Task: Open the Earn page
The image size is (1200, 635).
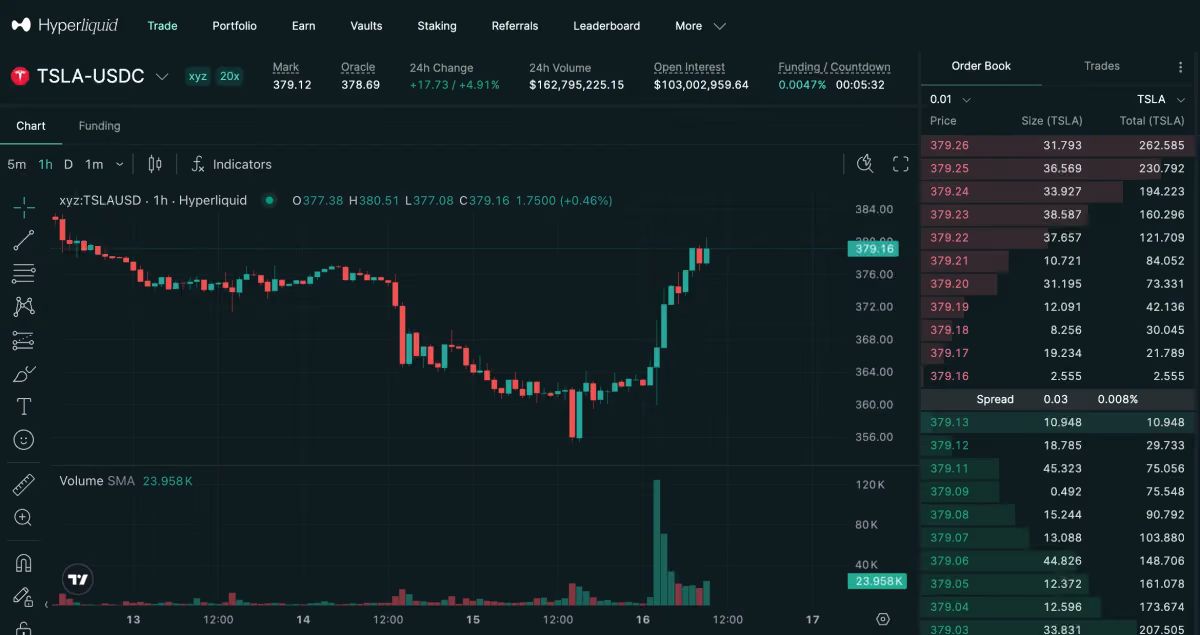Action: pyautogui.click(x=303, y=26)
